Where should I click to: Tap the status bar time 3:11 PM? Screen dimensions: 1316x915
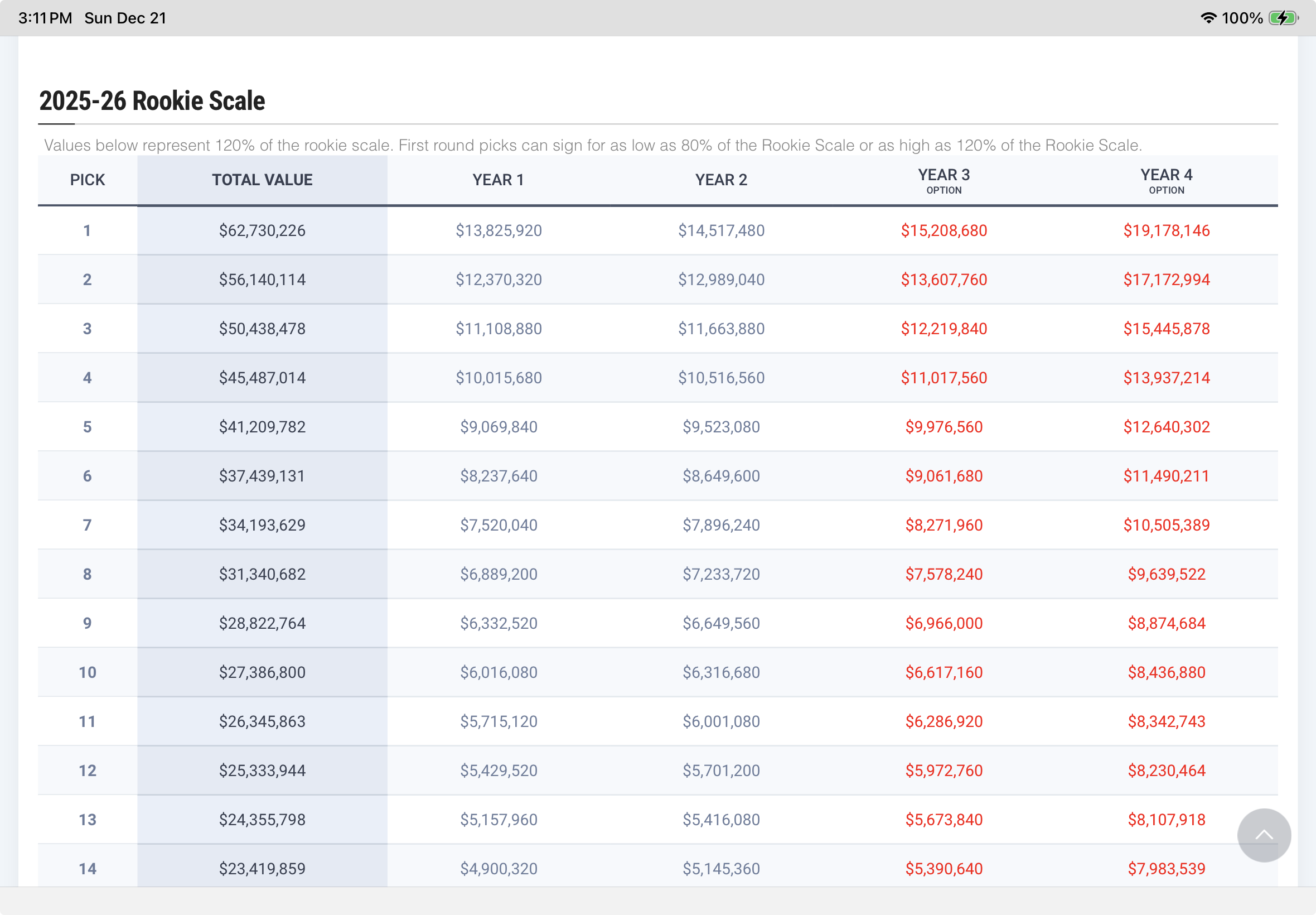[x=45, y=18]
